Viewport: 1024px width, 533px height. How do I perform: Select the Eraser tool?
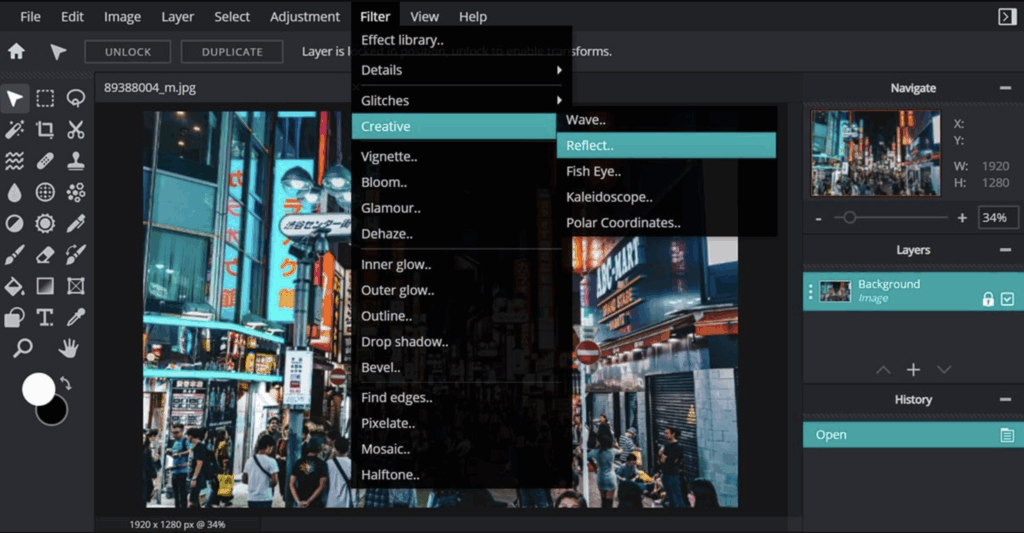(45, 255)
